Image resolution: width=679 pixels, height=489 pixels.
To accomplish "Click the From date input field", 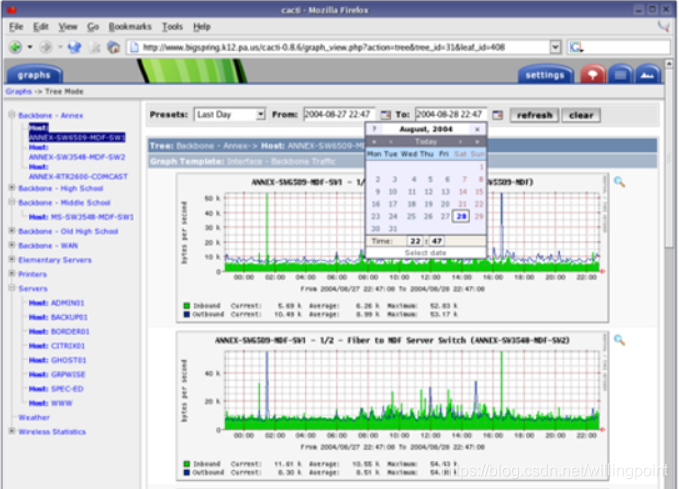I will click(340, 114).
